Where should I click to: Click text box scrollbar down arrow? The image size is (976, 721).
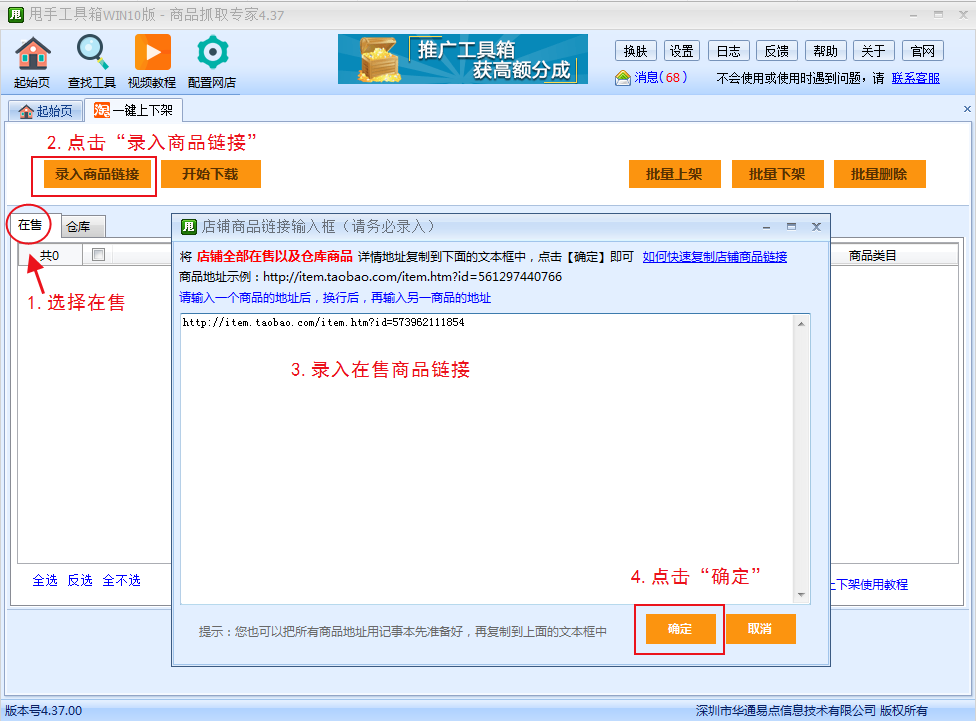pos(801,595)
